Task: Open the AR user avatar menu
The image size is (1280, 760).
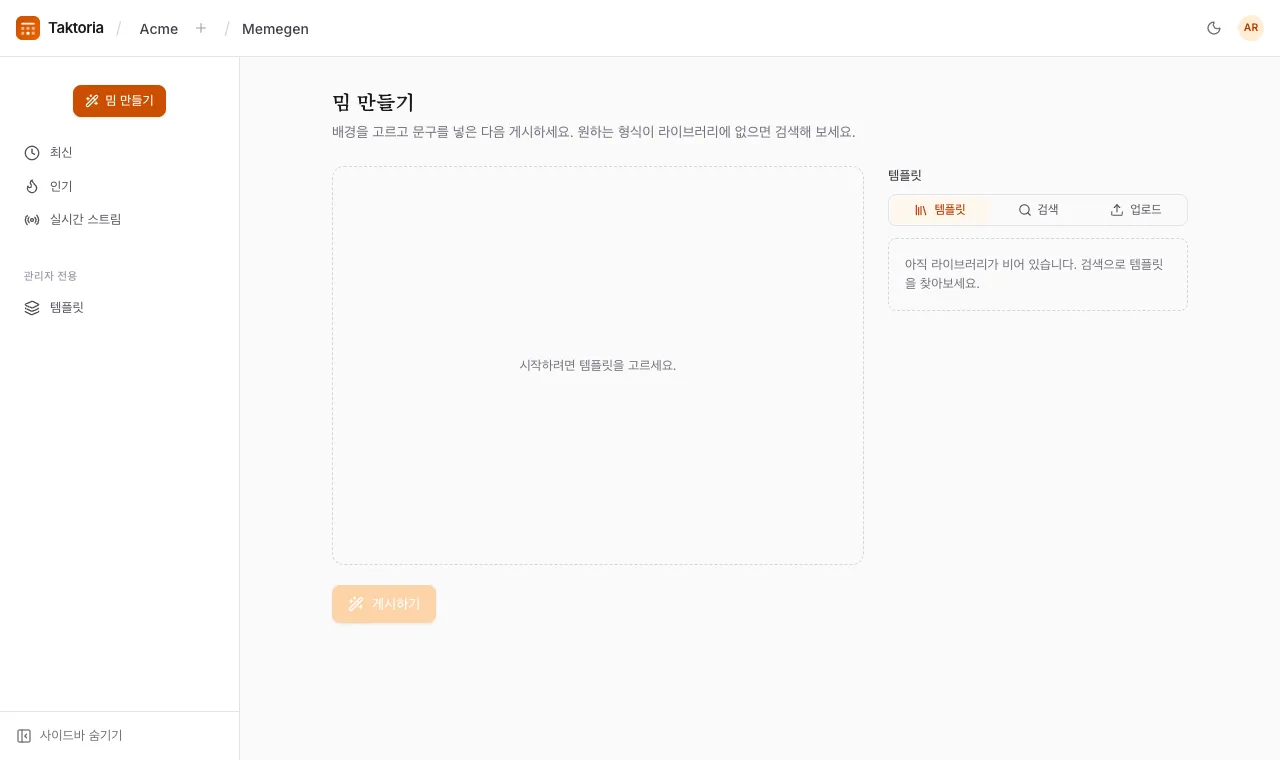Action: point(1251,28)
